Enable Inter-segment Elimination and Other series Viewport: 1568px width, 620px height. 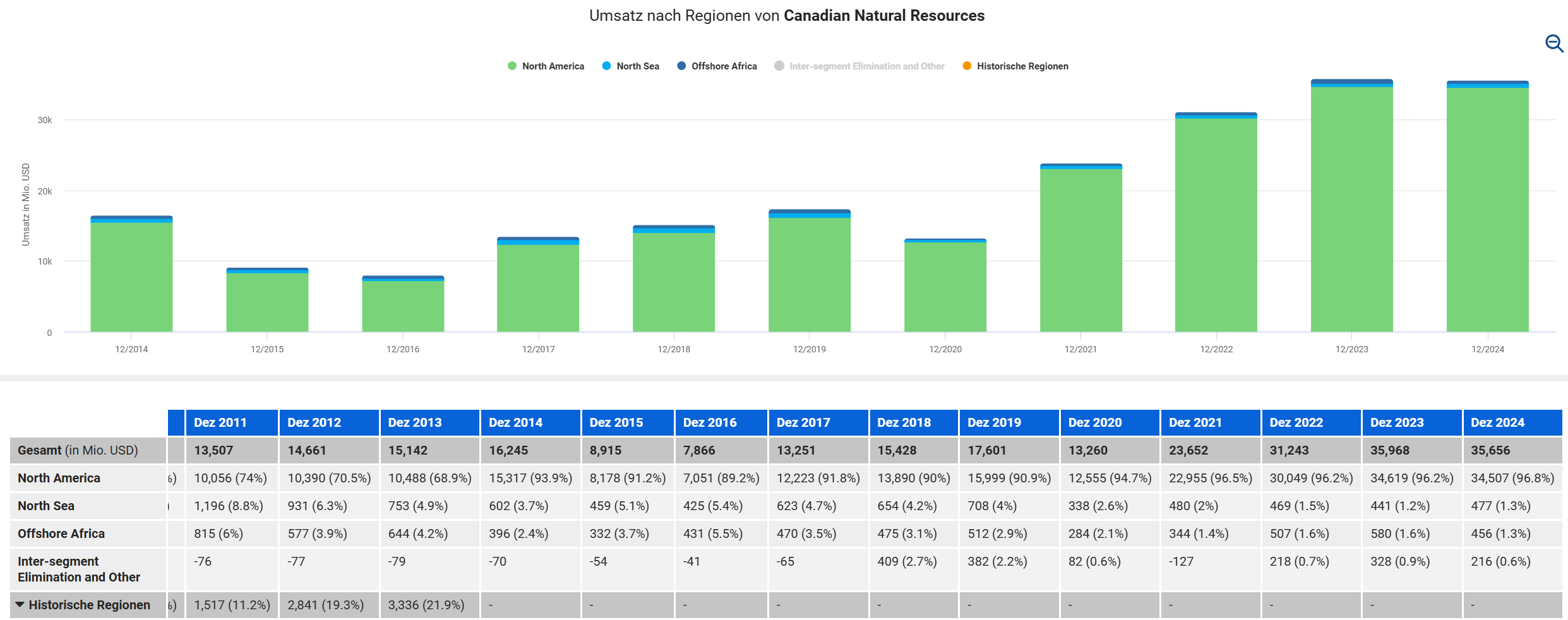point(866,66)
